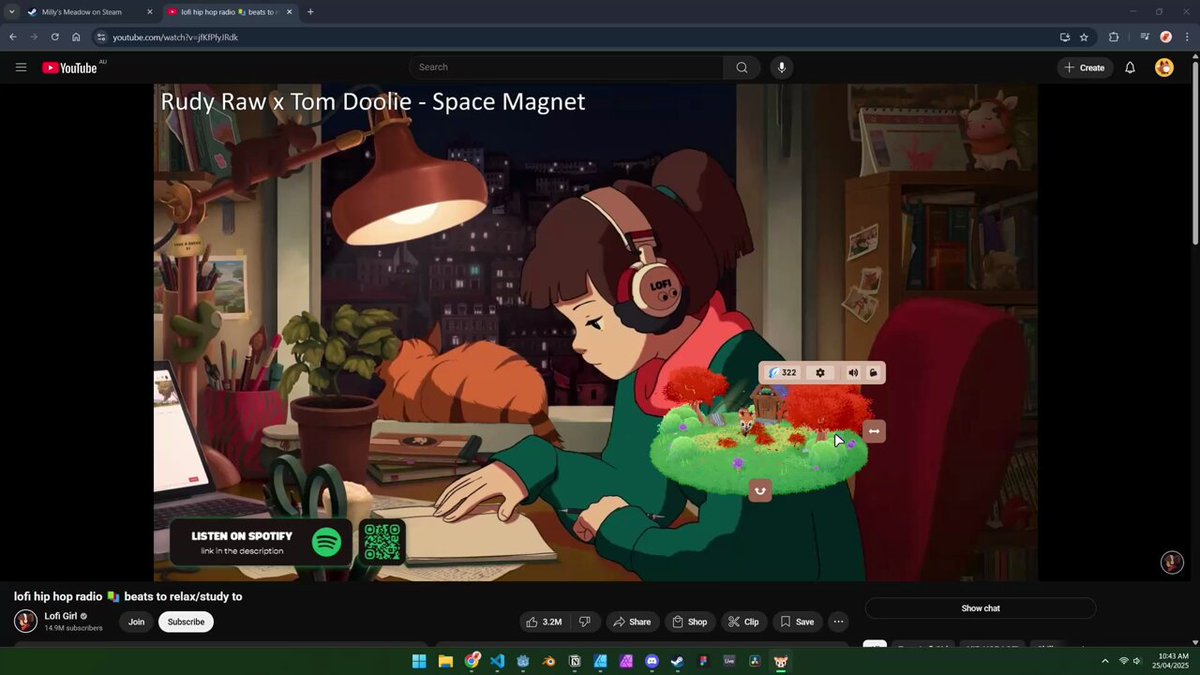The height and width of the screenshot is (675, 1200).
Task: Go to YouTube home via logo
Action: 70,67
